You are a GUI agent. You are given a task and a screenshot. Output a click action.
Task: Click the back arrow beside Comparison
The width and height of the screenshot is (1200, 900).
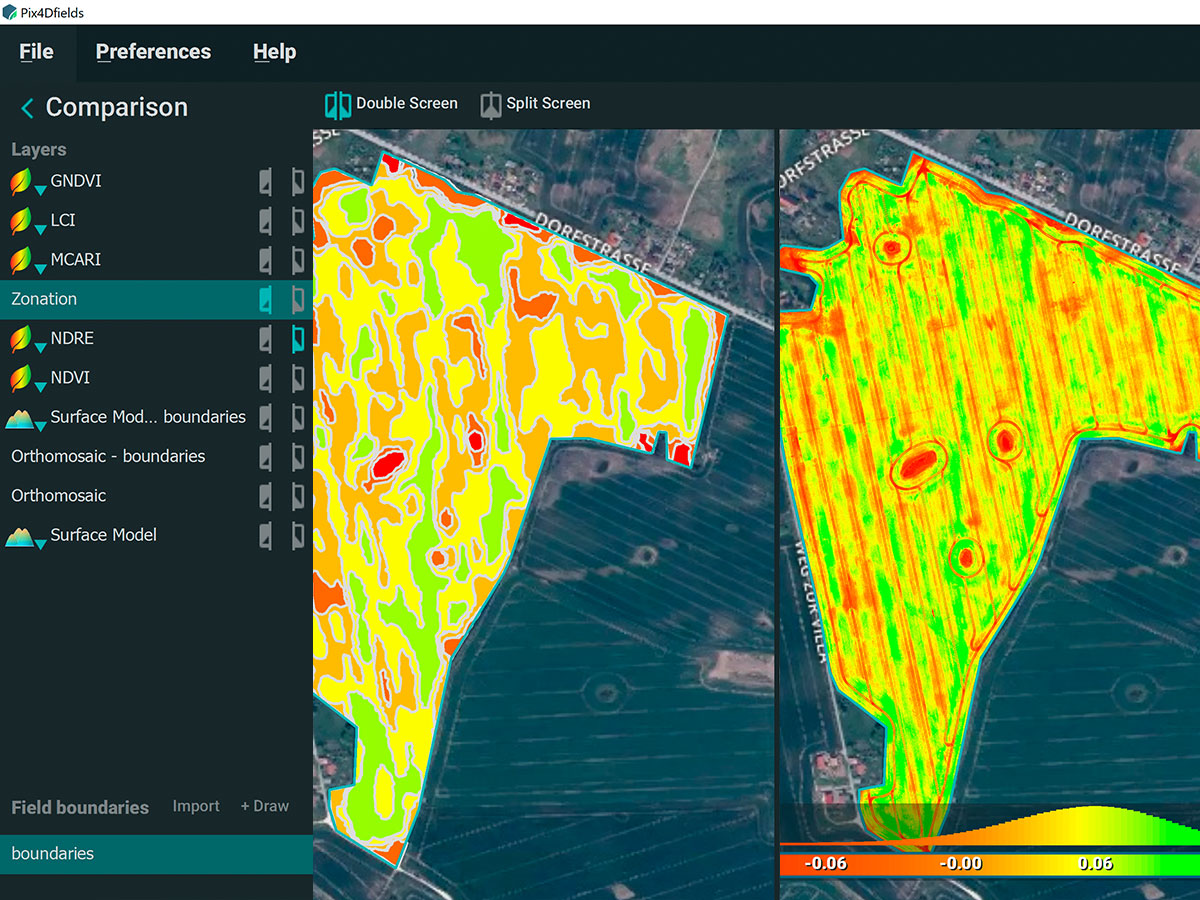pyautogui.click(x=27, y=108)
